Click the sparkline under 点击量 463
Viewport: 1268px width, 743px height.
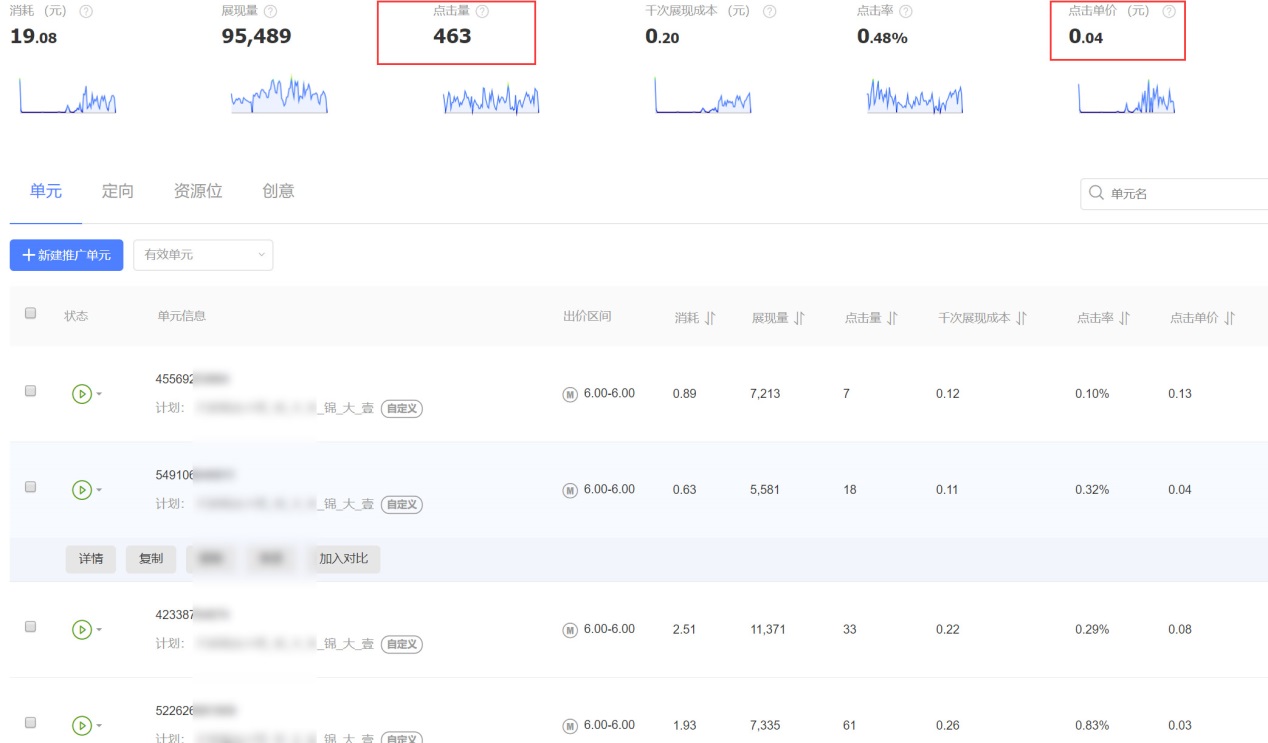click(x=491, y=99)
